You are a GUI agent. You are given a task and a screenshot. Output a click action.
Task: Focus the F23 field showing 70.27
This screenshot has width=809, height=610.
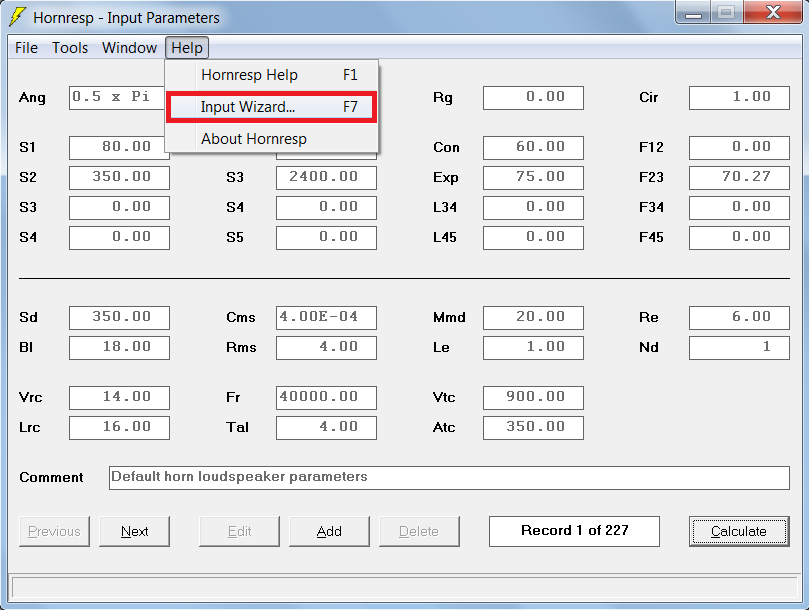tap(739, 178)
